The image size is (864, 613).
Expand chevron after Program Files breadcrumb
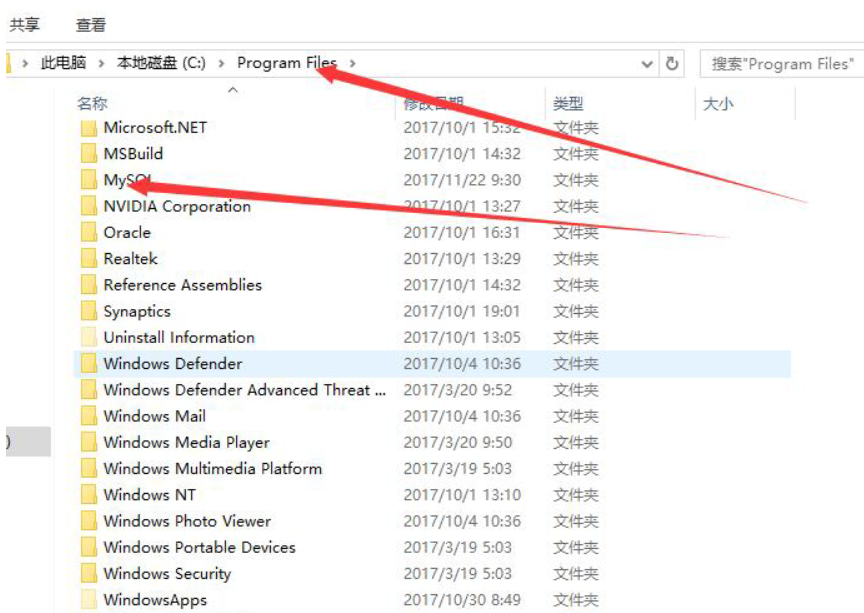pyautogui.click(x=352, y=63)
